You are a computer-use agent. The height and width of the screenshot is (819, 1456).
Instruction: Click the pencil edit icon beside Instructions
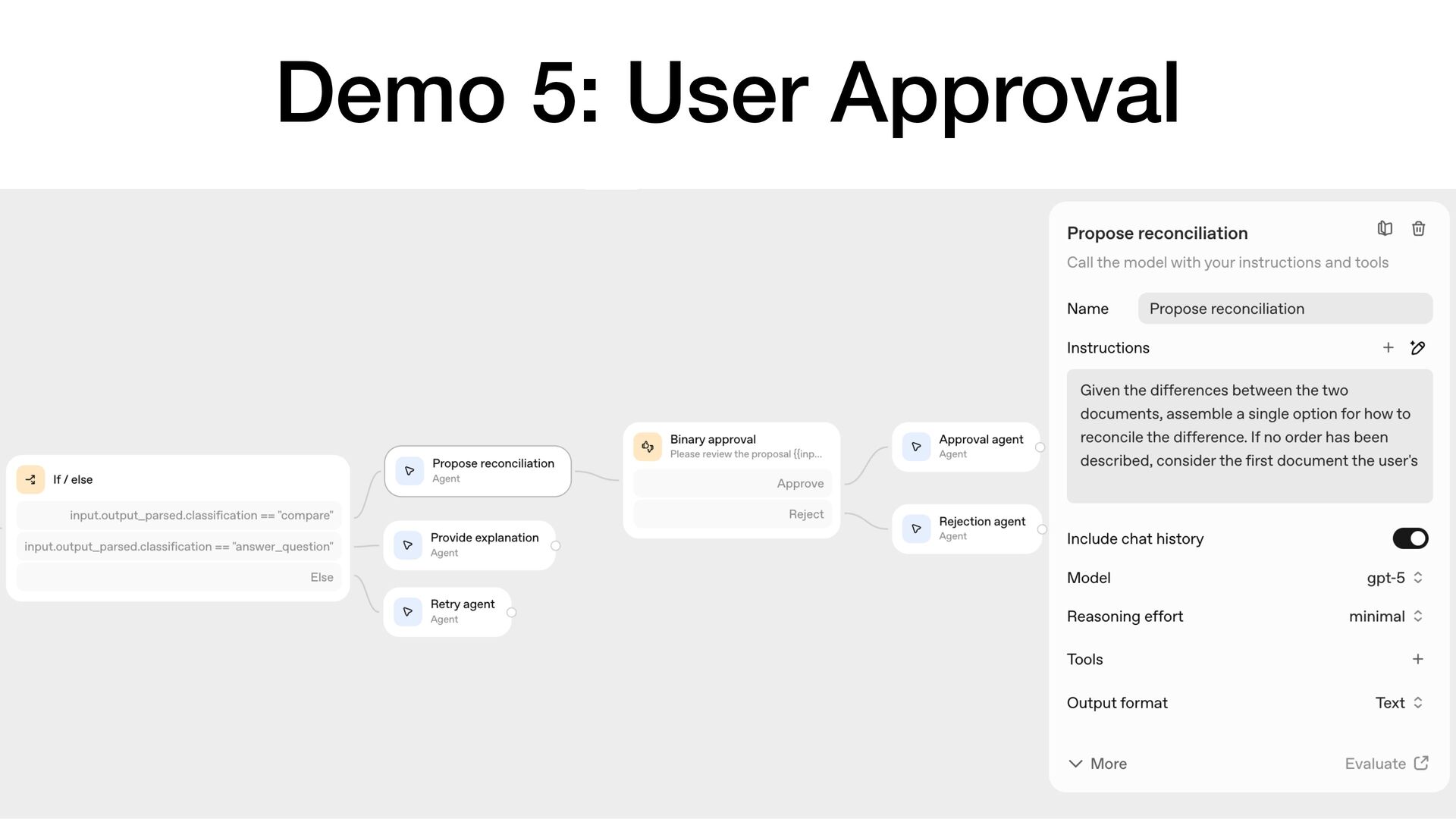tap(1417, 347)
